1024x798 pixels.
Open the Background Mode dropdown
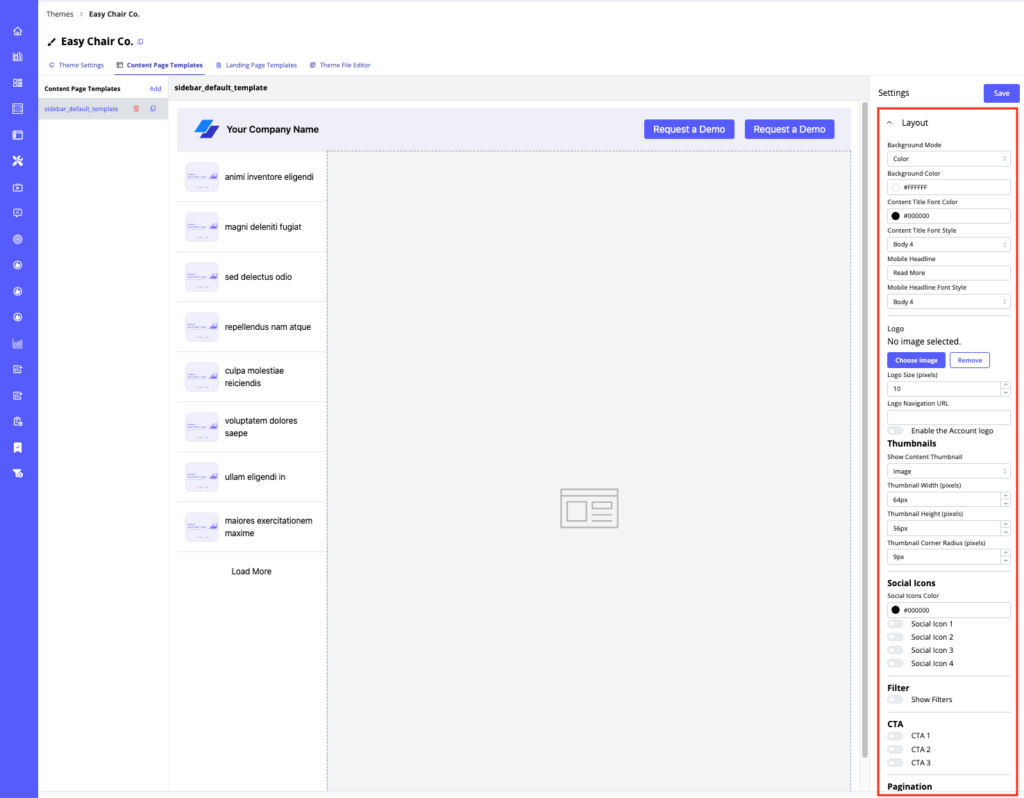click(948, 158)
